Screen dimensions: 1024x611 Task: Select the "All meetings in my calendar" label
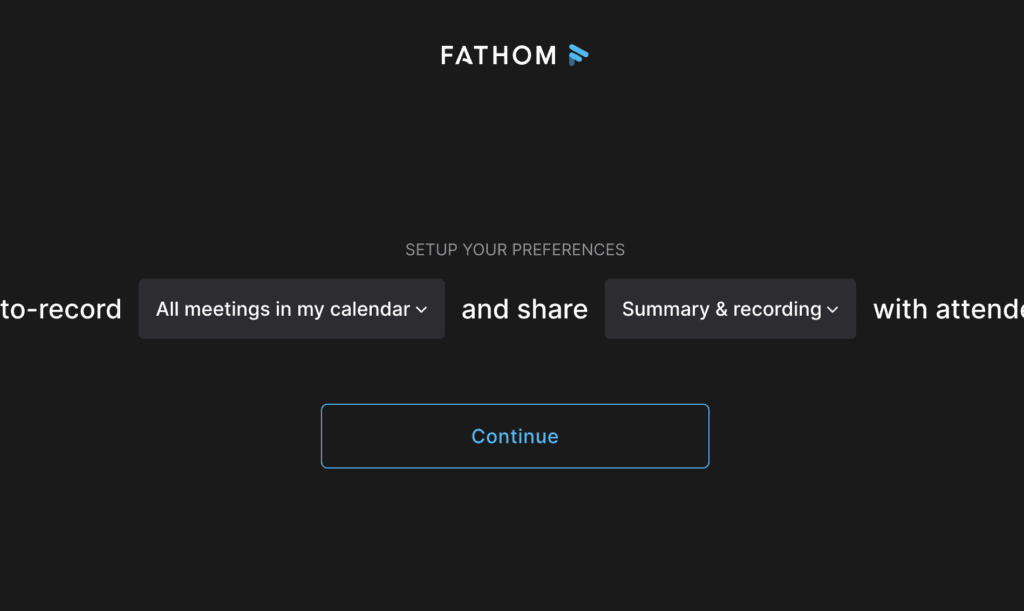pyautogui.click(x=283, y=309)
